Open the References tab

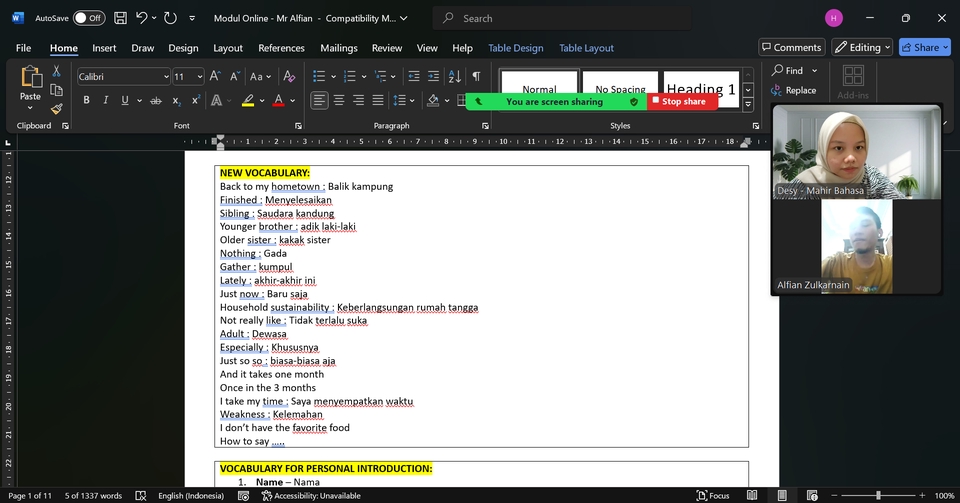point(281,48)
